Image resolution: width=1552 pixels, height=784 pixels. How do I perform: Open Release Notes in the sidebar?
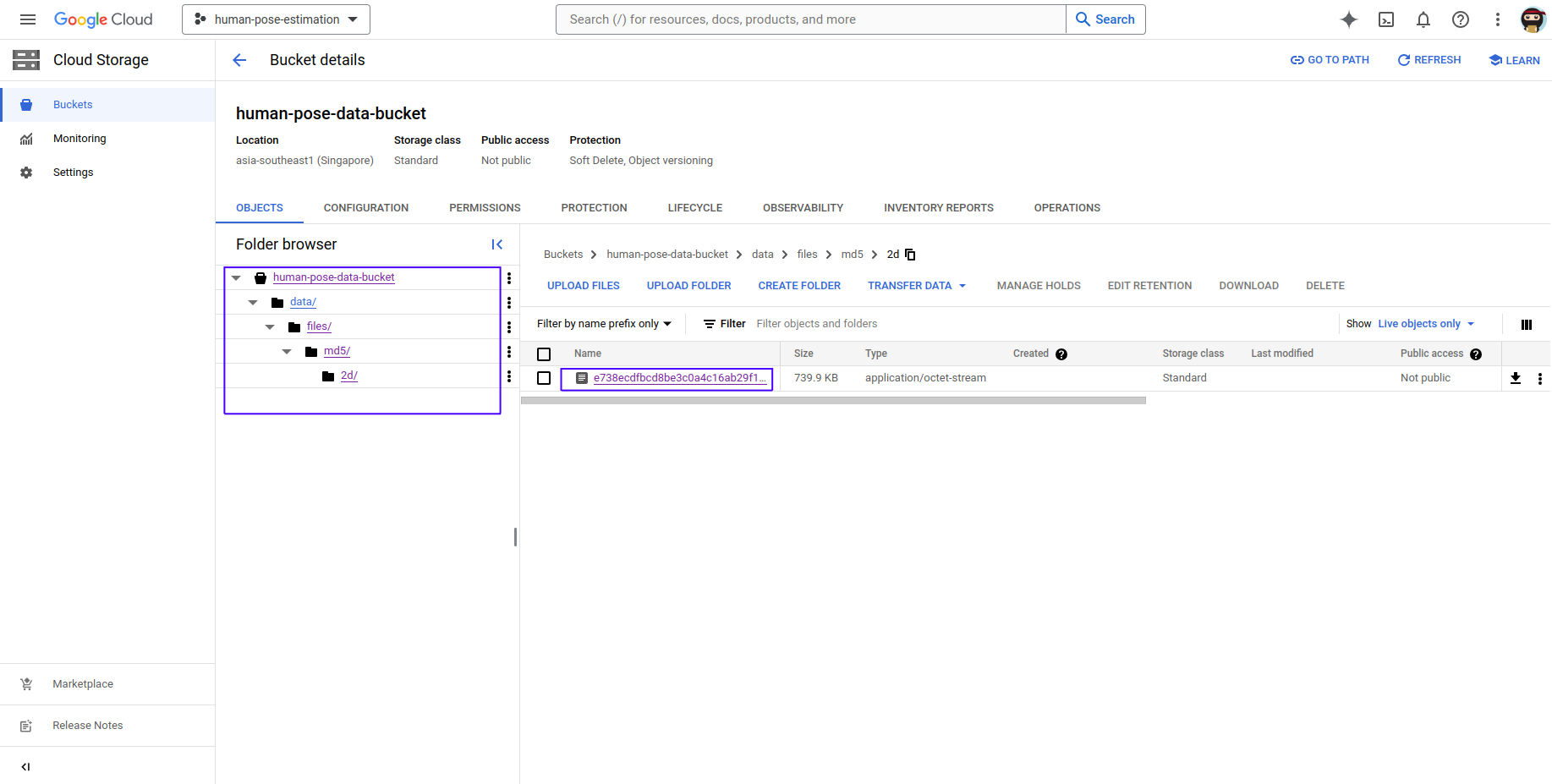[x=107, y=726]
